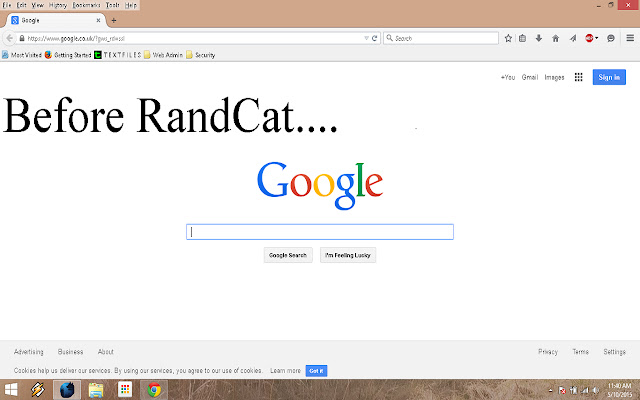
Task: Expand Adblock icon dropdown arrow
Action: [x=596, y=38]
